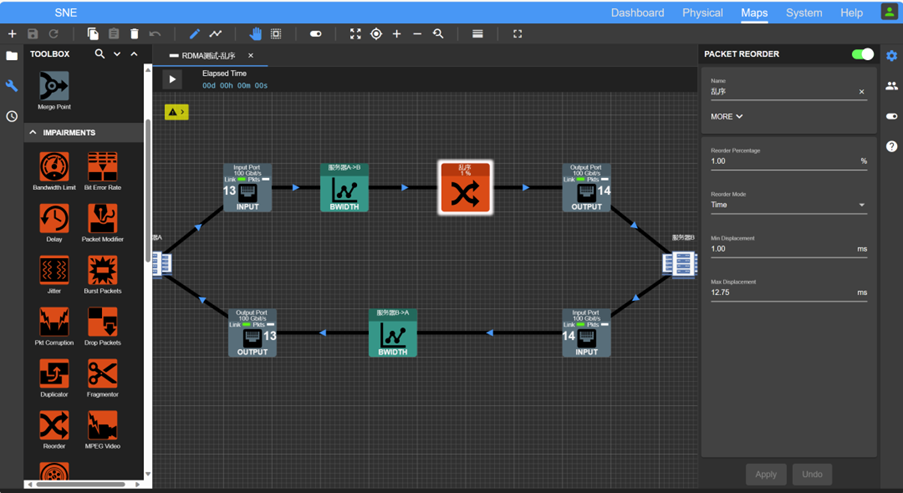Open the Maps menu
The height and width of the screenshot is (493, 903).
(x=754, y=13)
